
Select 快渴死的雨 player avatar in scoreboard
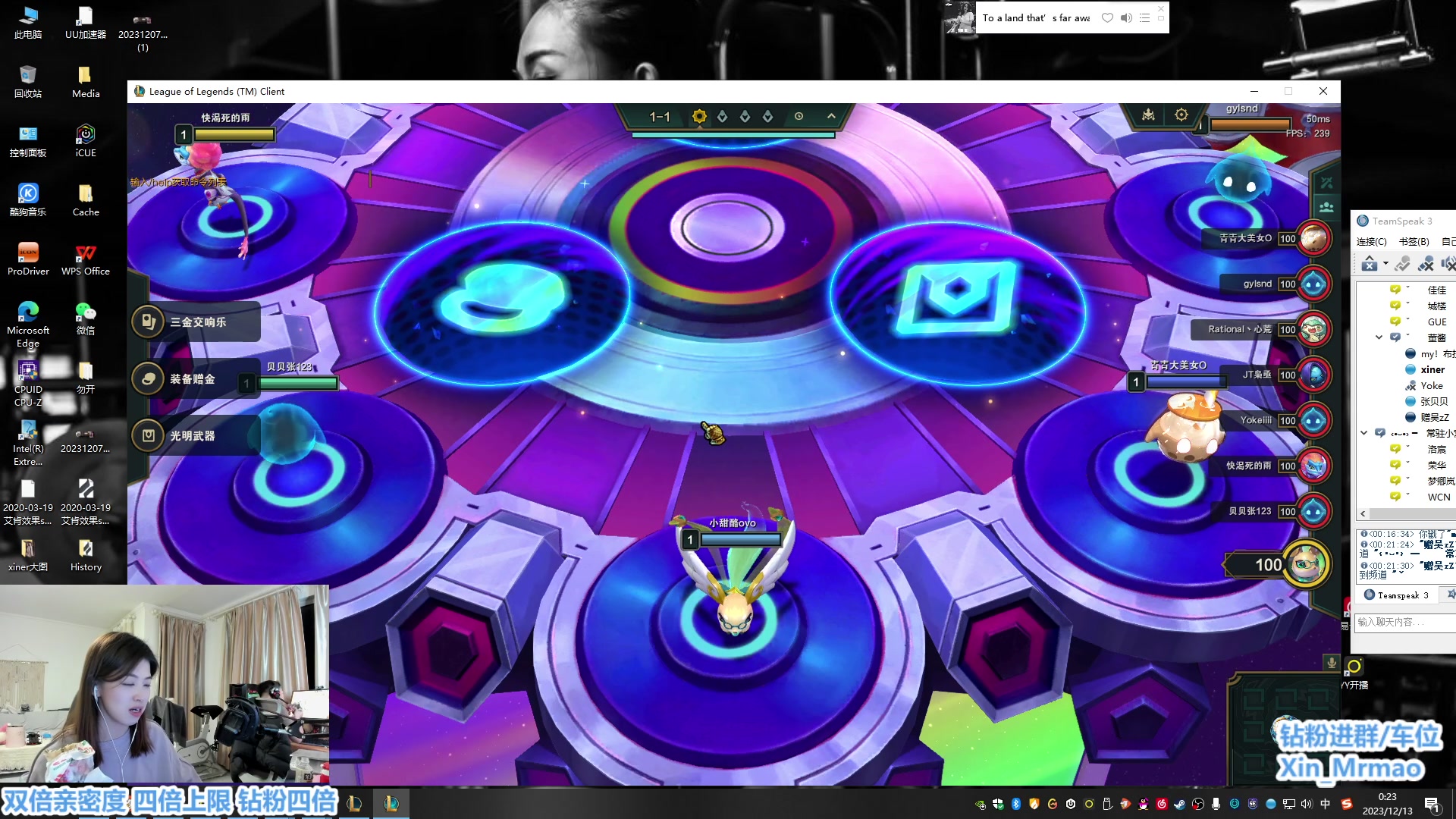1313,466
